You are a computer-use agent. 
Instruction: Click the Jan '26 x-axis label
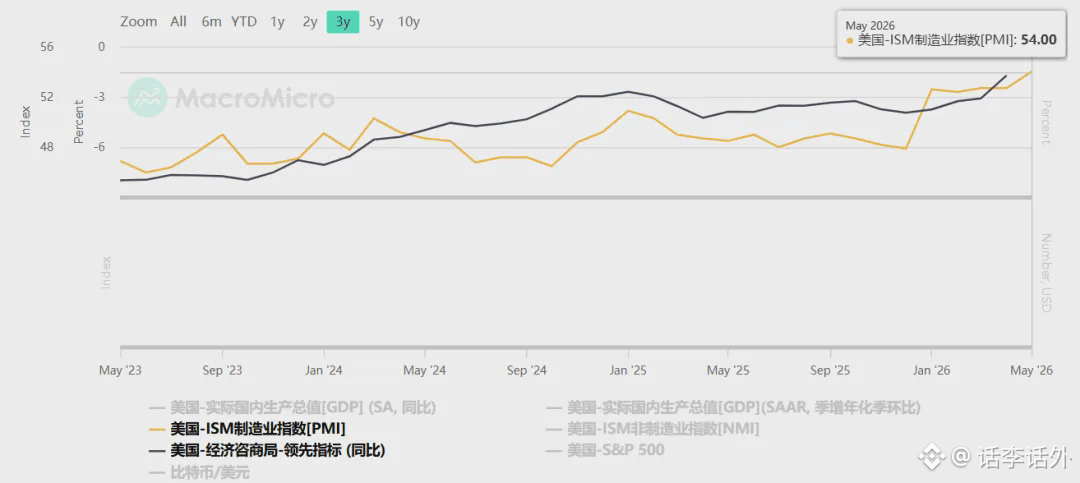point(931,371)
